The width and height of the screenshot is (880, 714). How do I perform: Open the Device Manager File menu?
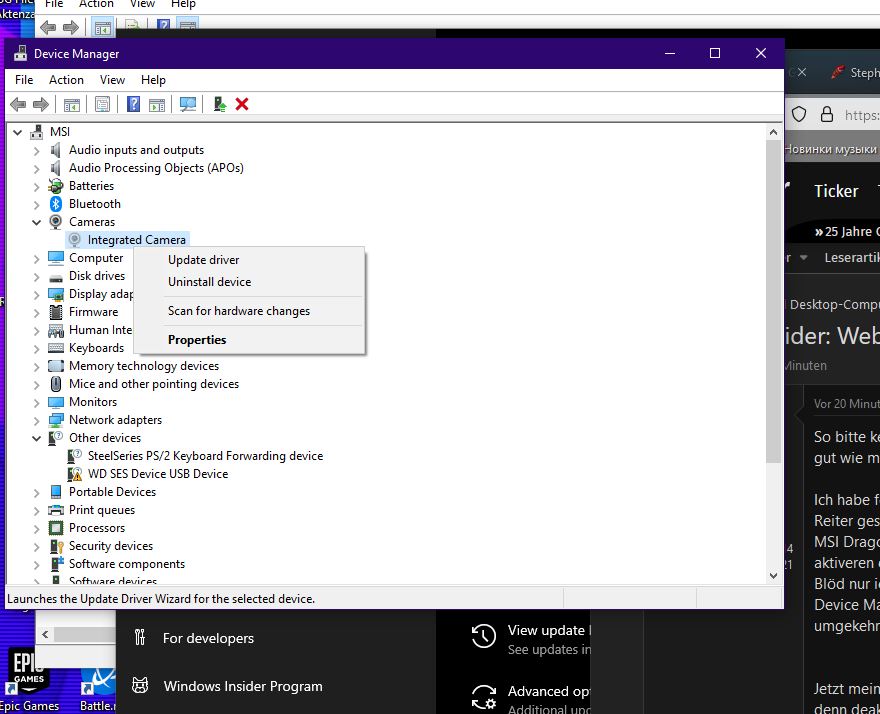(x=24, y=80)
